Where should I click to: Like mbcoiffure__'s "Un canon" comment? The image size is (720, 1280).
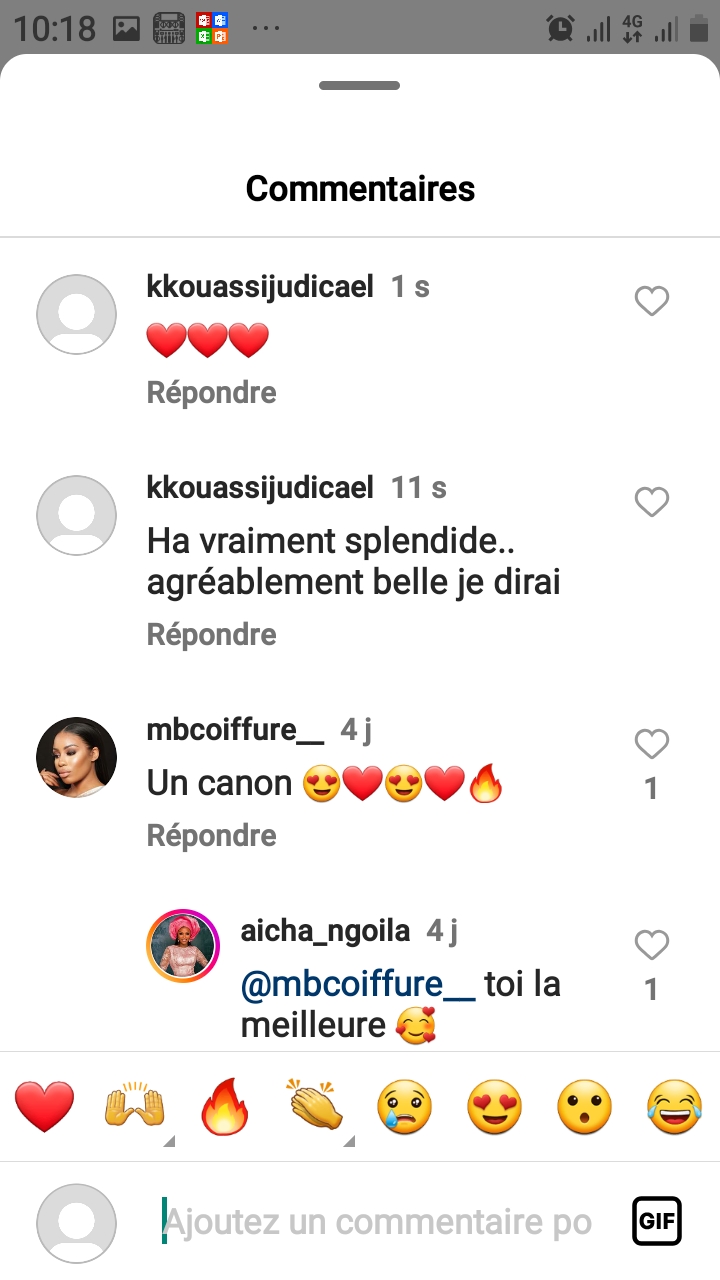652,744
